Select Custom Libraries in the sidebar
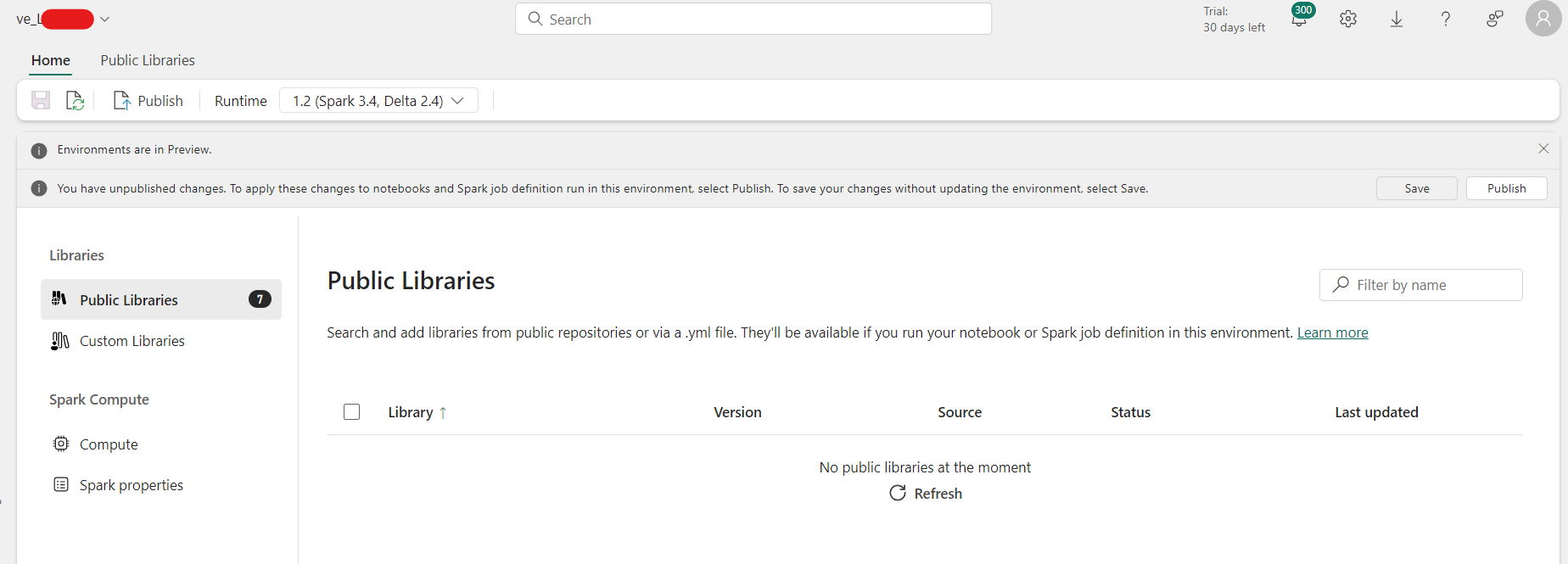Image resolution: width=1568 pixels, height=564 pixels. click(161, 341)
